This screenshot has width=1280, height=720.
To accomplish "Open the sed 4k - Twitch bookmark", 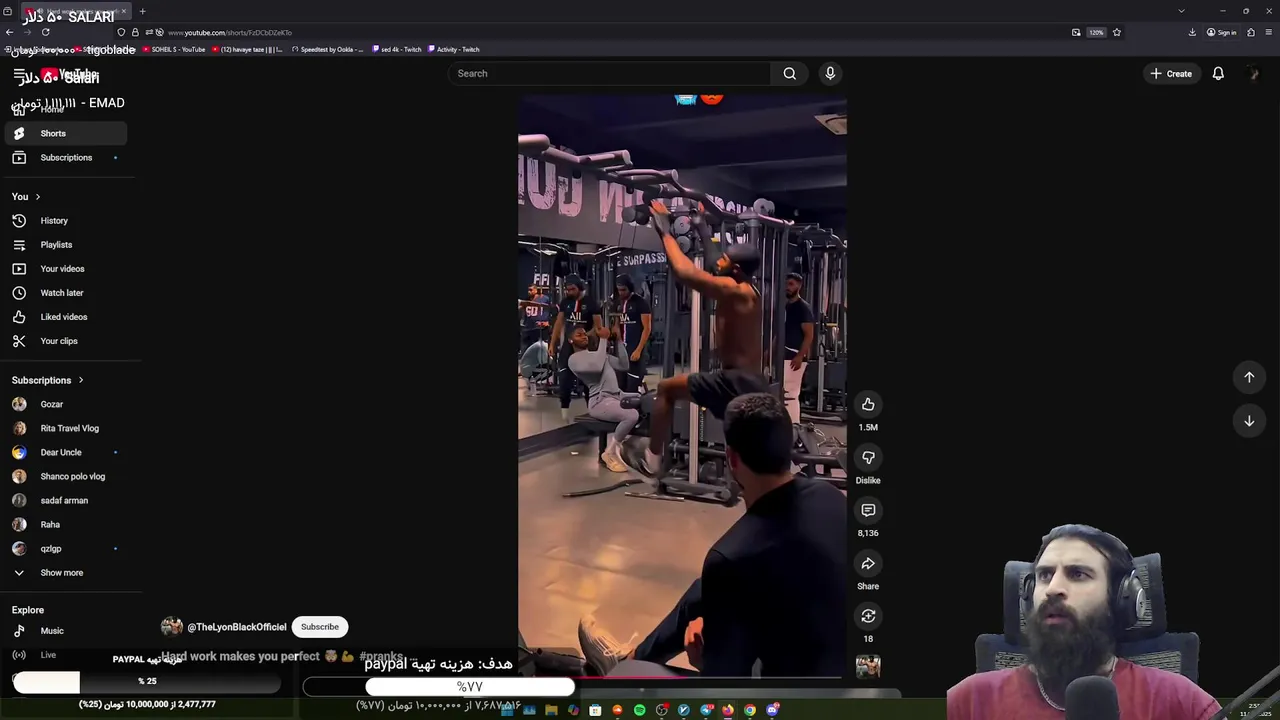I will tap(396, 49).
